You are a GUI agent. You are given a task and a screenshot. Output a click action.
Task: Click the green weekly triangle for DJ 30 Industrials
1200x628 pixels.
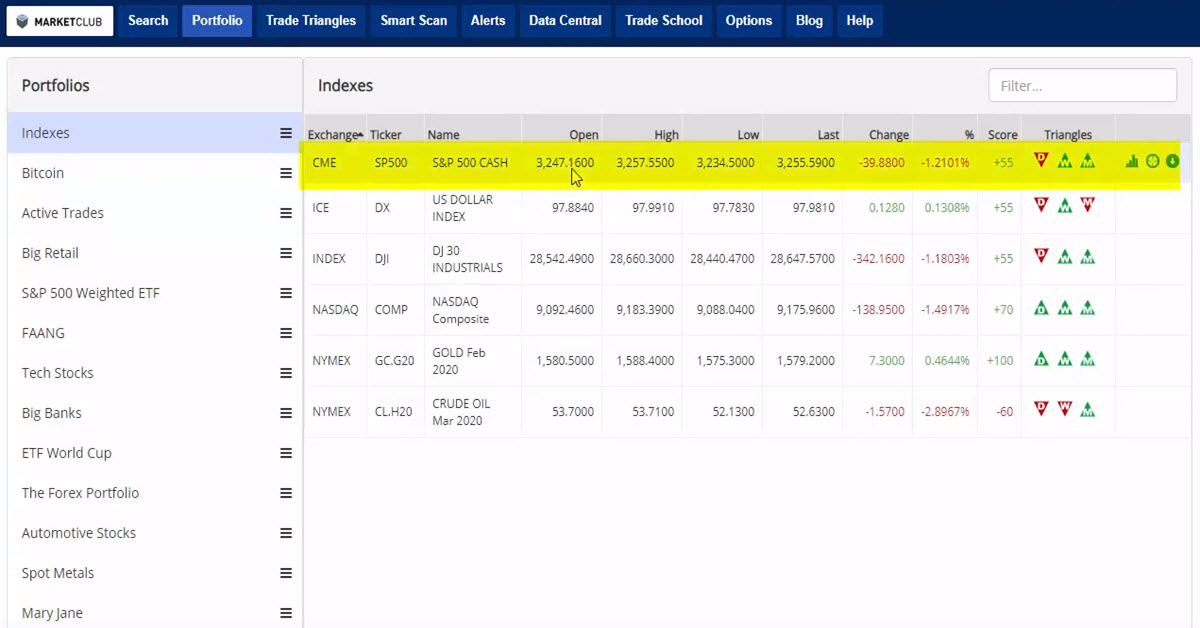click(x=1065, y=257)
